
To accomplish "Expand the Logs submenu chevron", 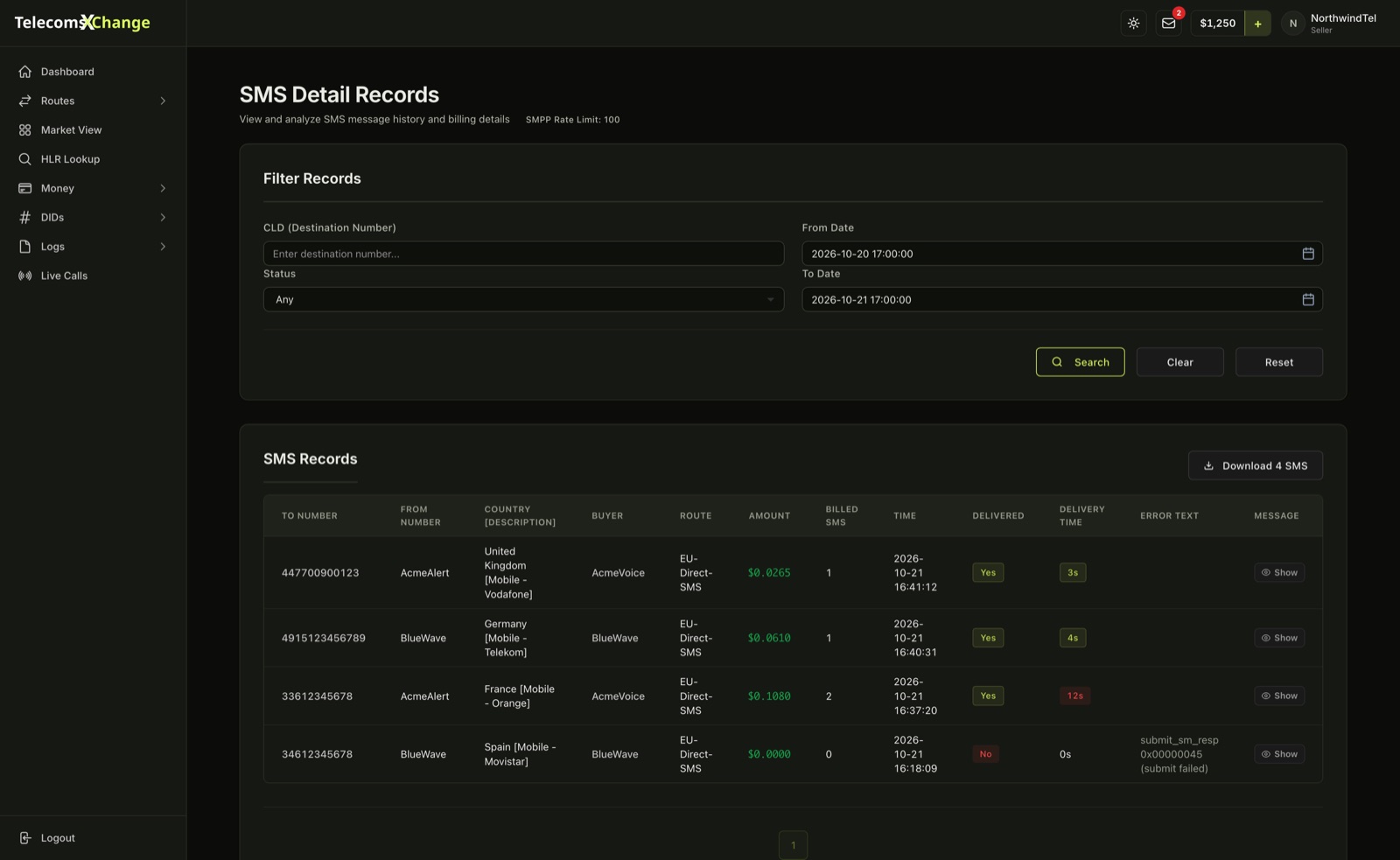I will tap(163, 247).
